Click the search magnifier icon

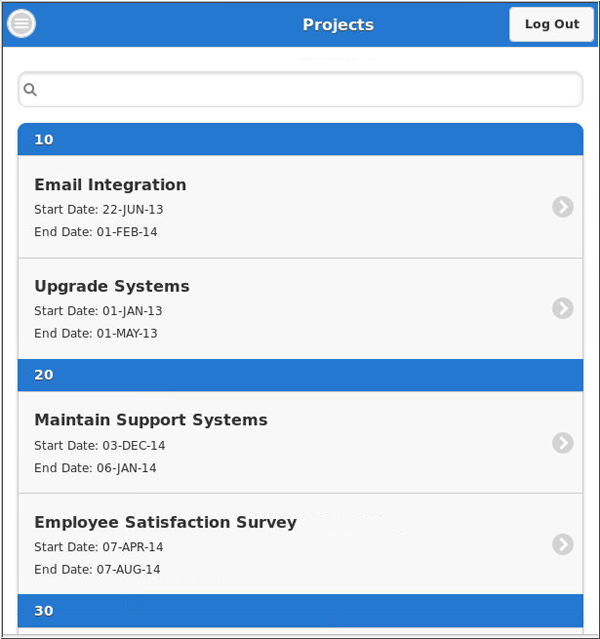30,90
